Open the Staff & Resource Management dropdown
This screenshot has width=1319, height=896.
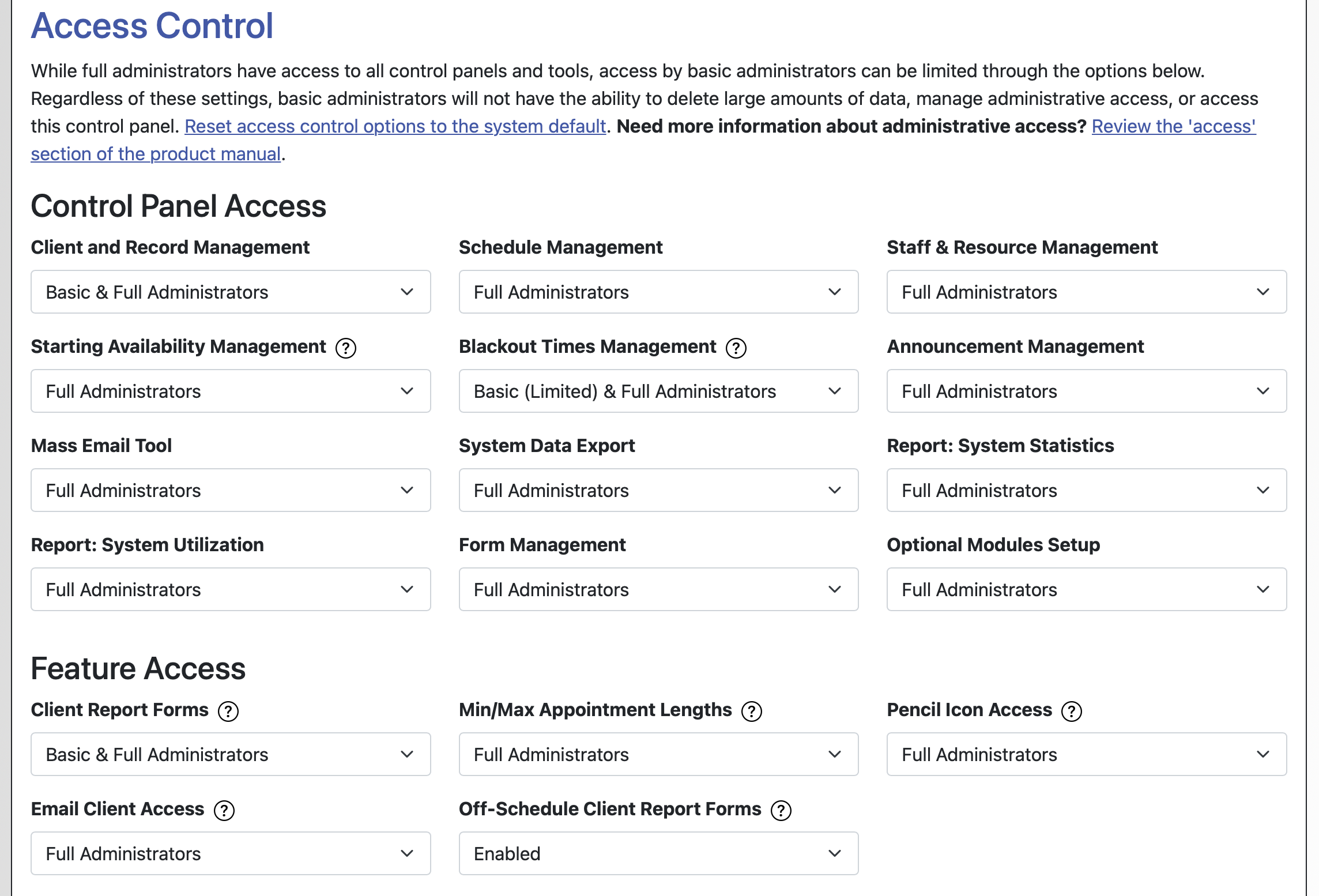pyautogui.click(x=1086, y=292)
